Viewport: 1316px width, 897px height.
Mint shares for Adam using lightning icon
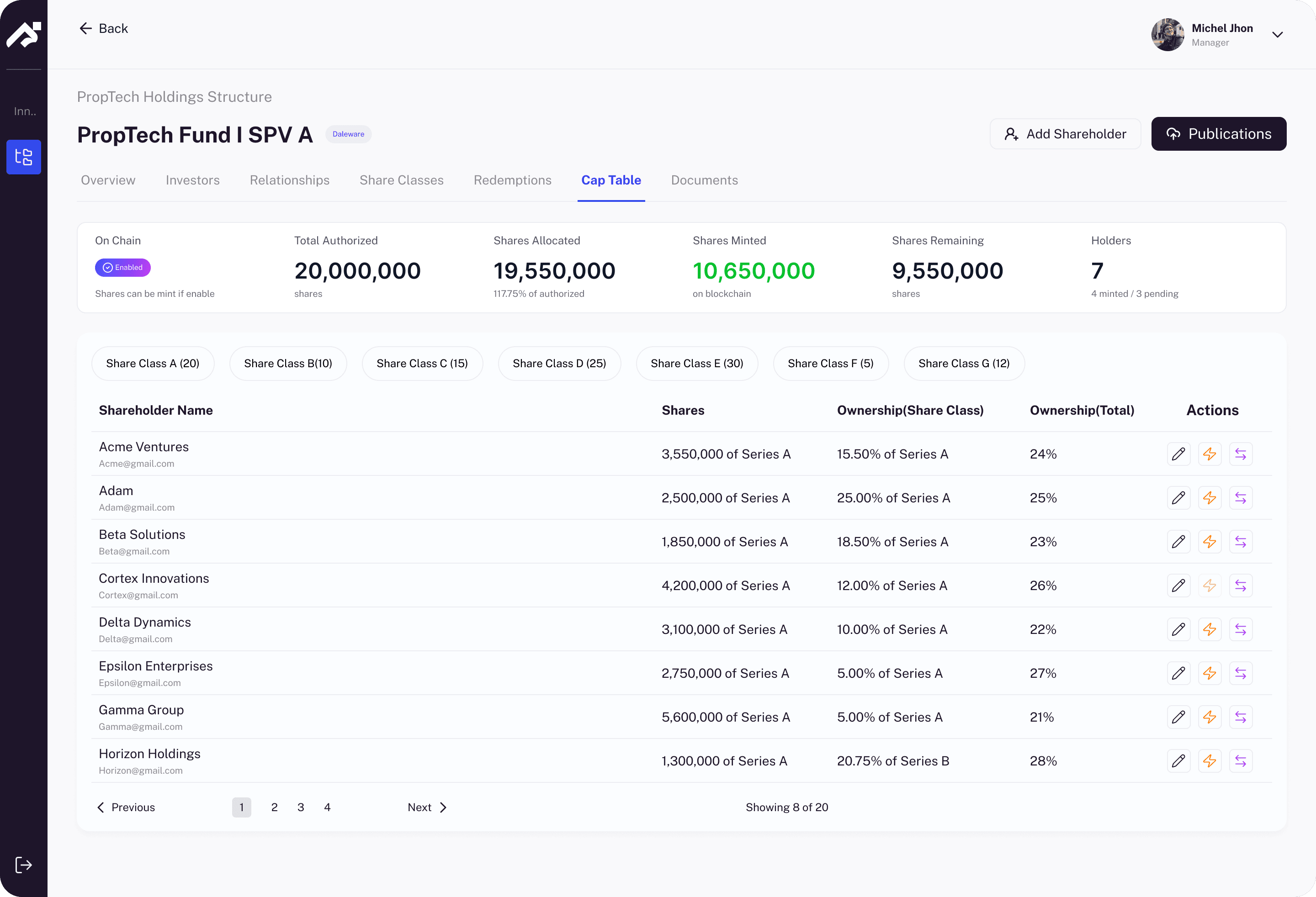(1210, 497)
